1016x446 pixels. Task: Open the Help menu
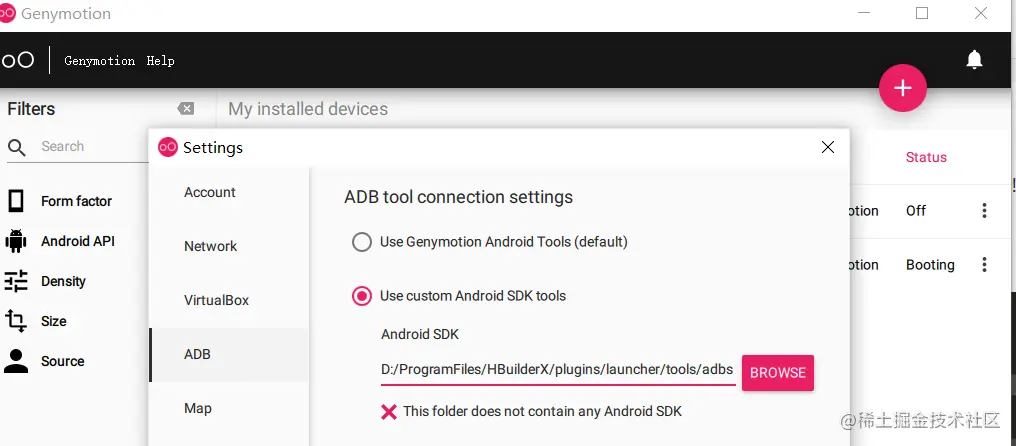point(160,61)
